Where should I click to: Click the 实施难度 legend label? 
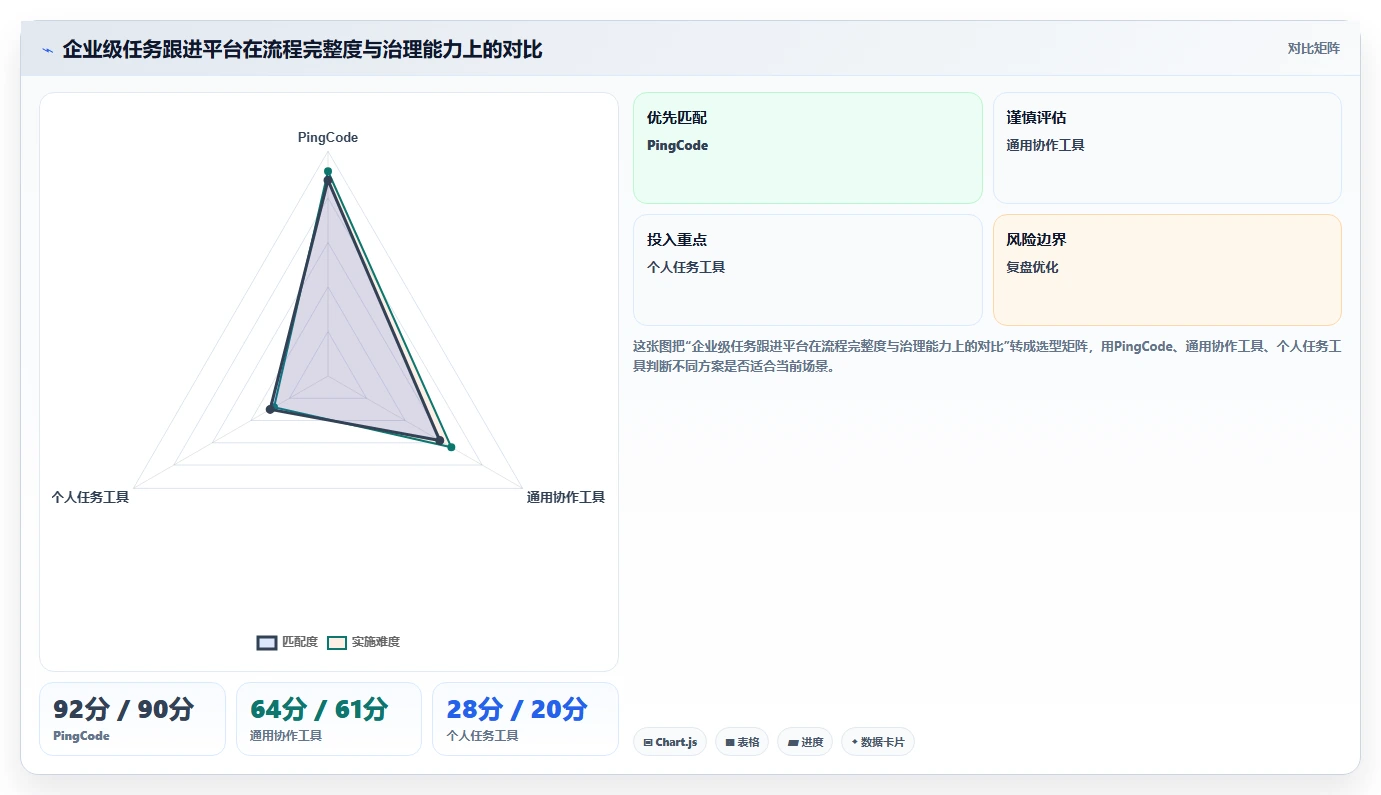376,642
